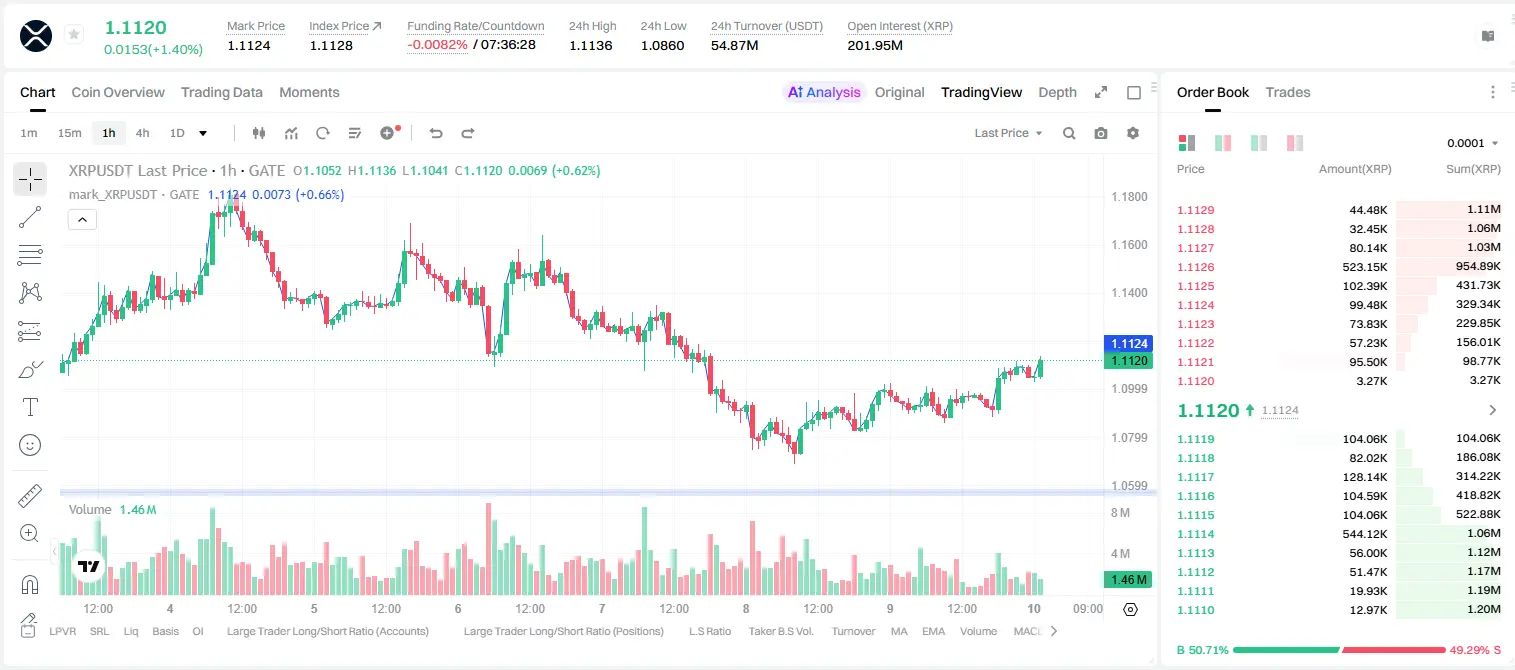This screenshot has width=1515, height=670.
Task: Click the 1.1126 ask price row
Action: 1338,267
